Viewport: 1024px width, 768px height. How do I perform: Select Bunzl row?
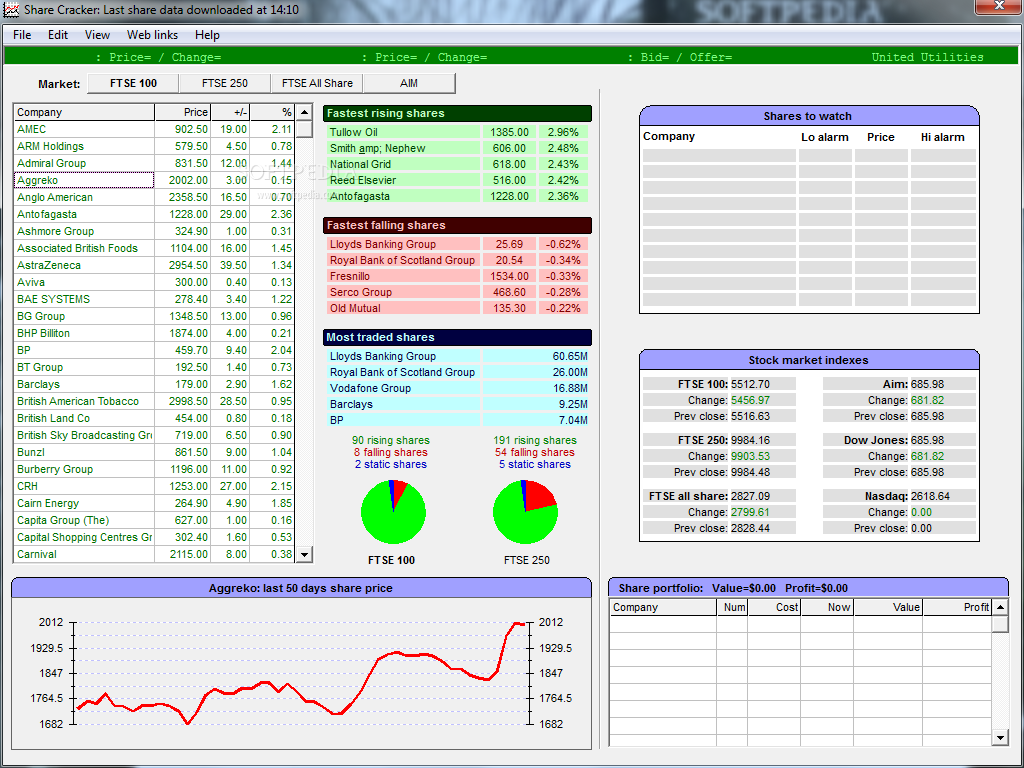click(155, 452)
